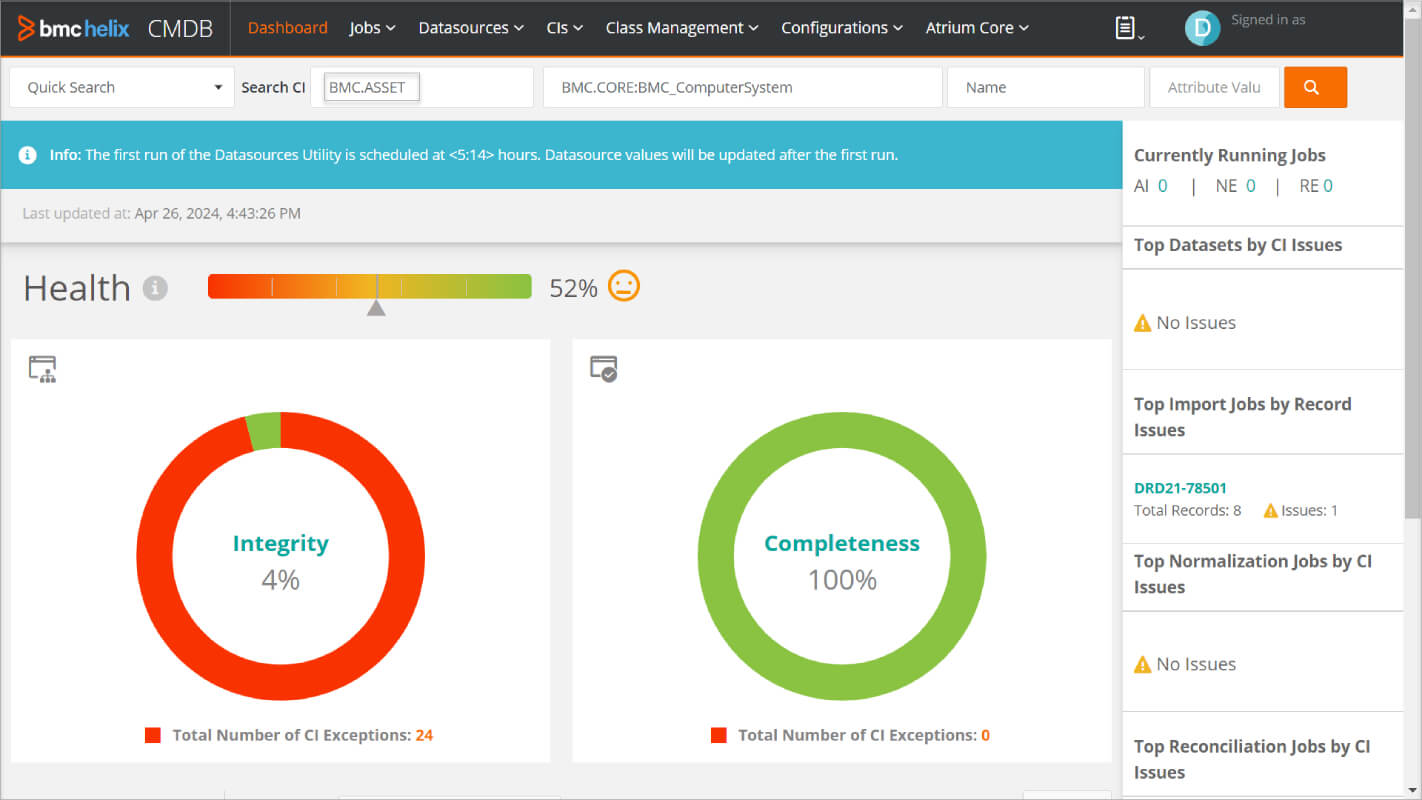Click the red Integrity legend swatch
This screenshot has height=800, width=1422.
coord(153,735)
